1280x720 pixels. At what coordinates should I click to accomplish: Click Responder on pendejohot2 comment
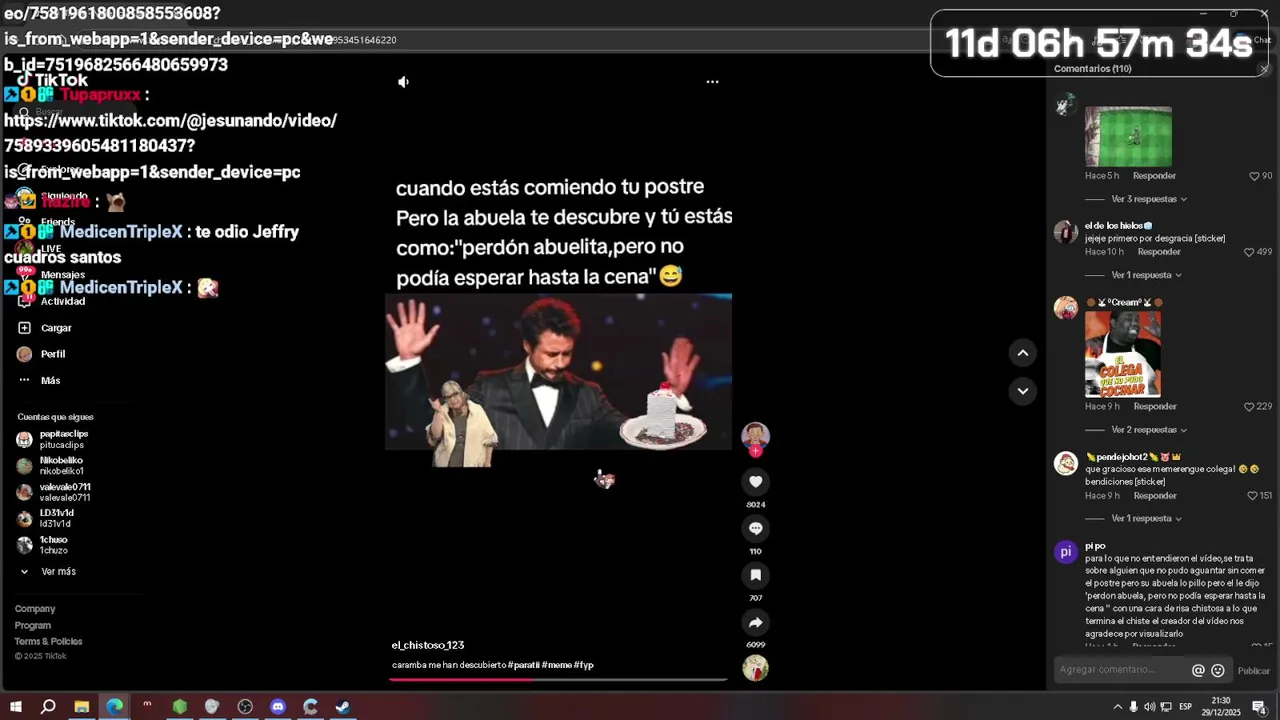[x=1155, y=496]
